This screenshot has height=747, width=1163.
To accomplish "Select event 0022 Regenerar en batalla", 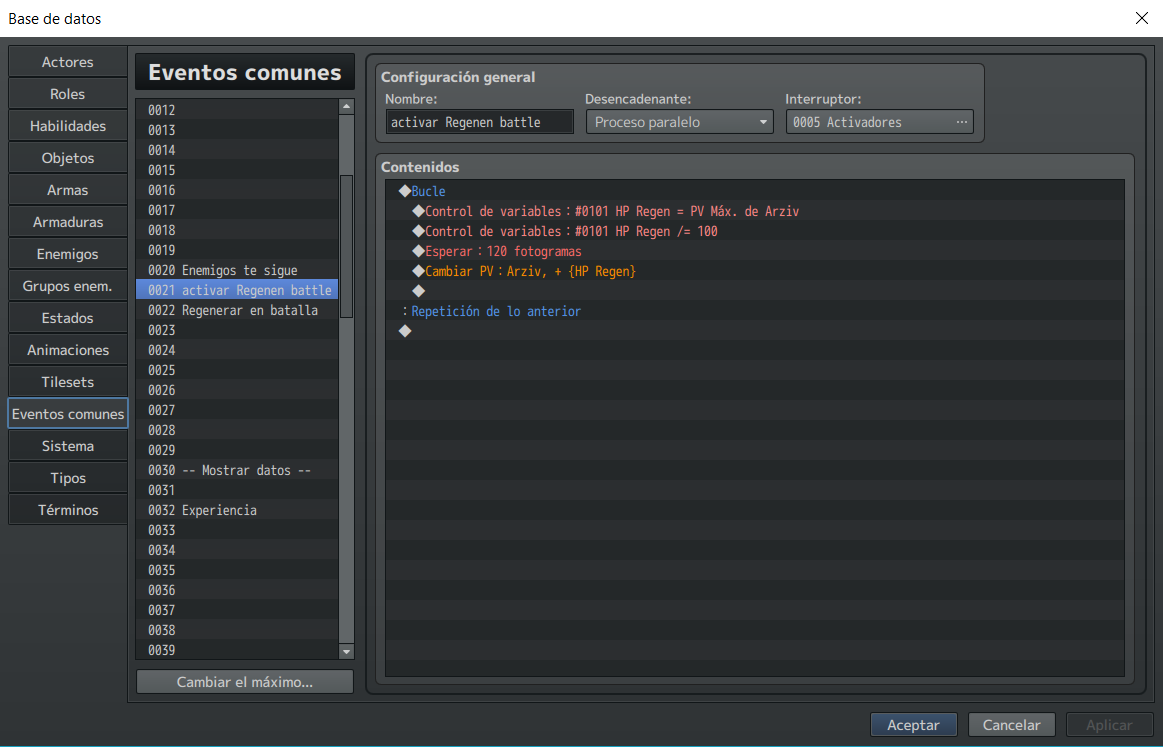I will [x=237, y=310].
